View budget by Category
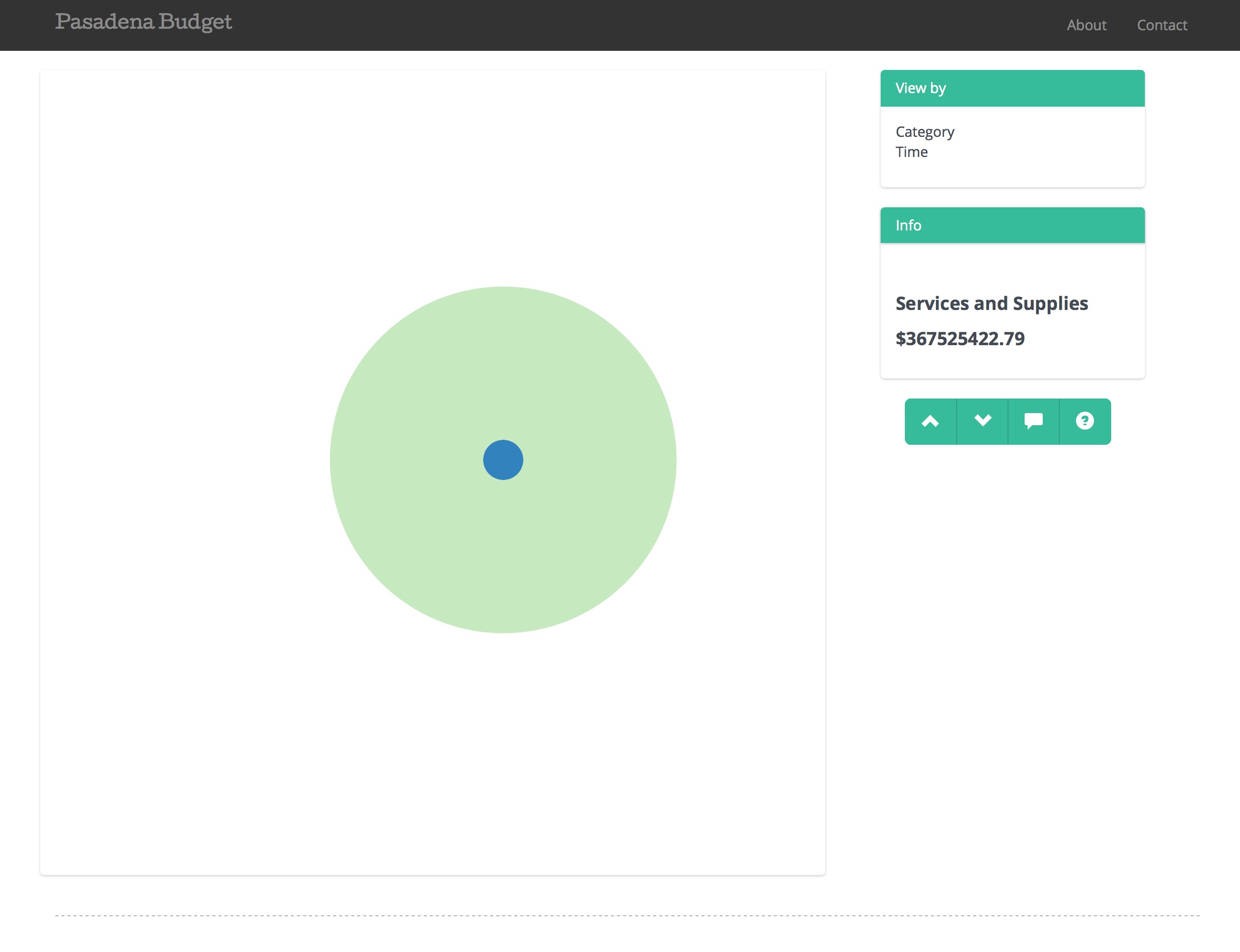This screenshot has height=952, width=1240. pyautogui.click(x=924, y=132)
